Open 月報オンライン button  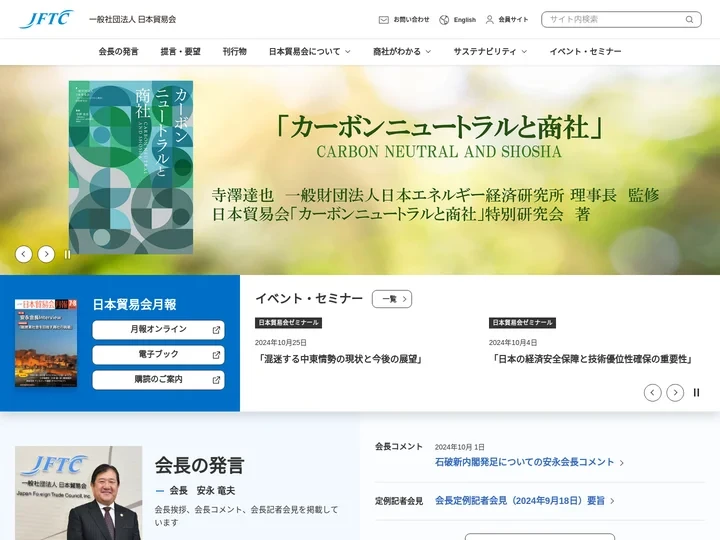[x=158, y=330]
